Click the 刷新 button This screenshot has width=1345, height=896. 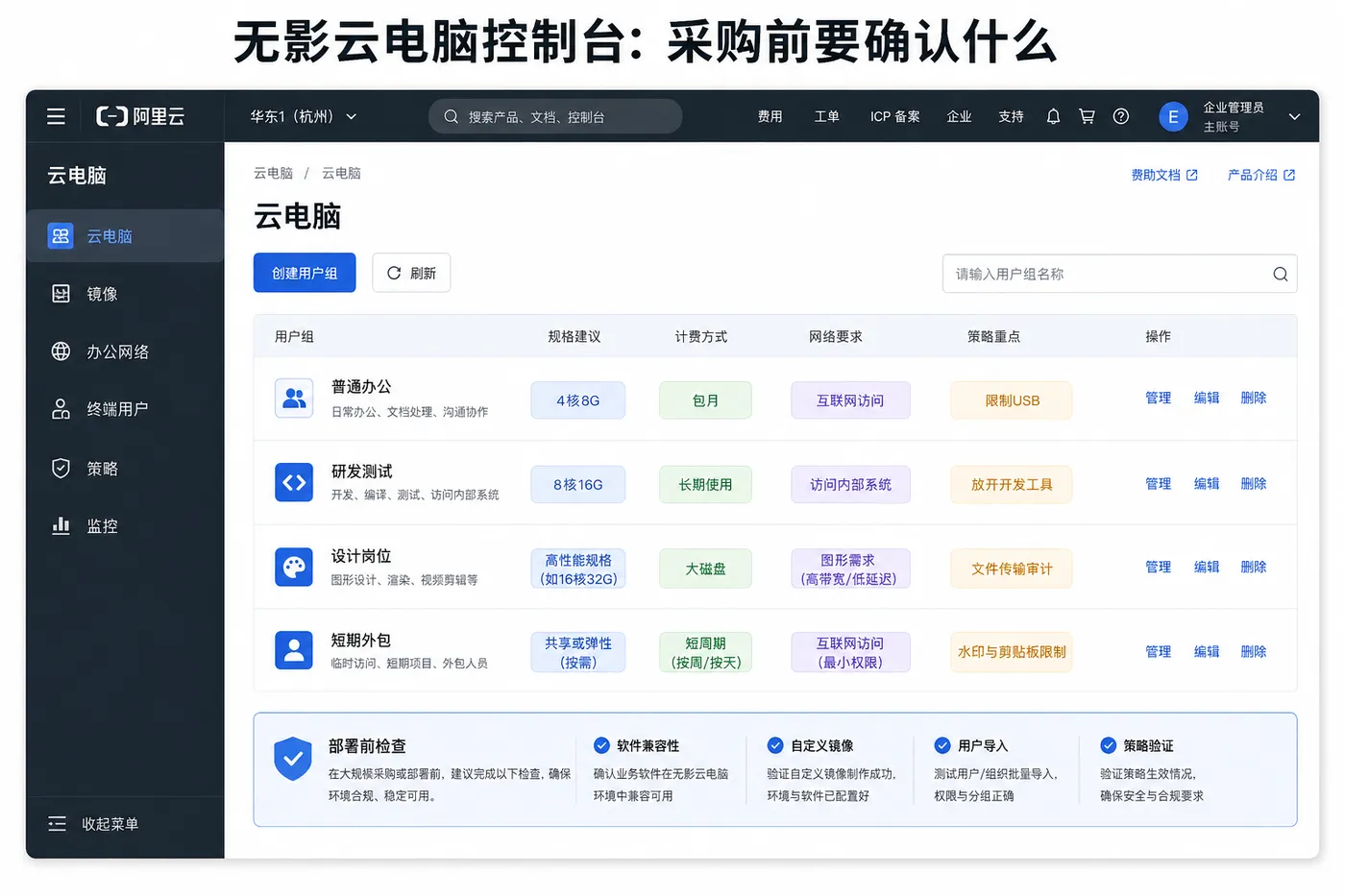click(411, 273)
